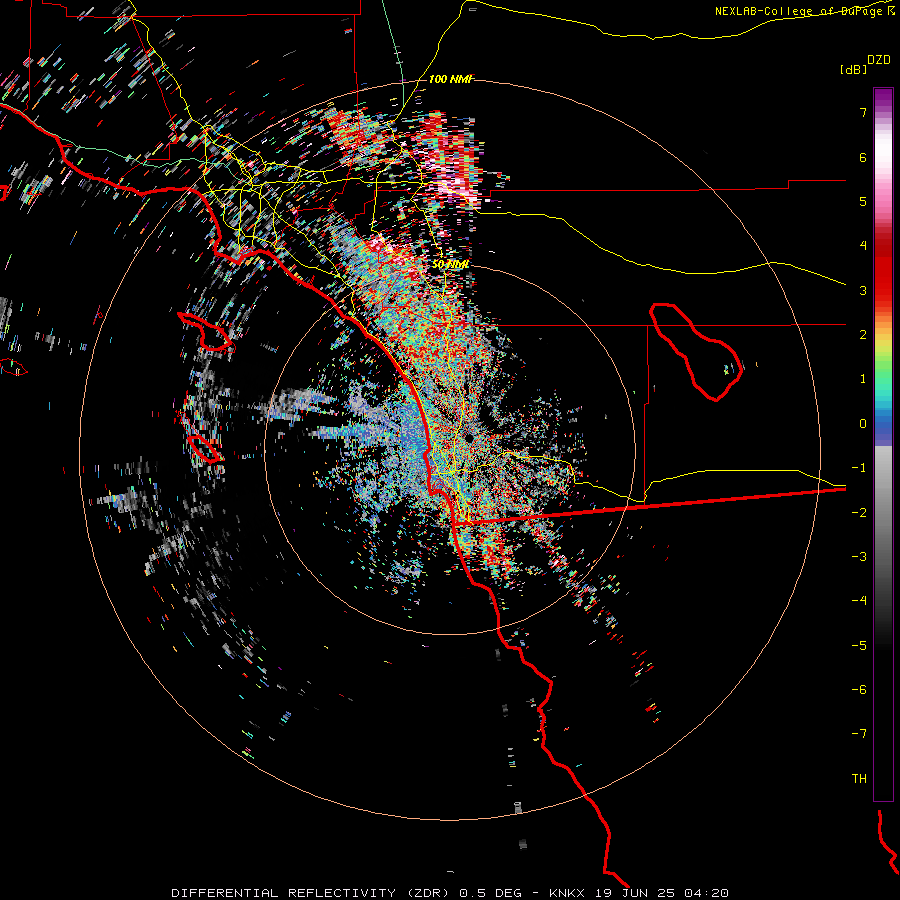Click the -5 value on the color scale
Image resolution: width=900 pixels, height=900 pixels.
click(859, 646)
